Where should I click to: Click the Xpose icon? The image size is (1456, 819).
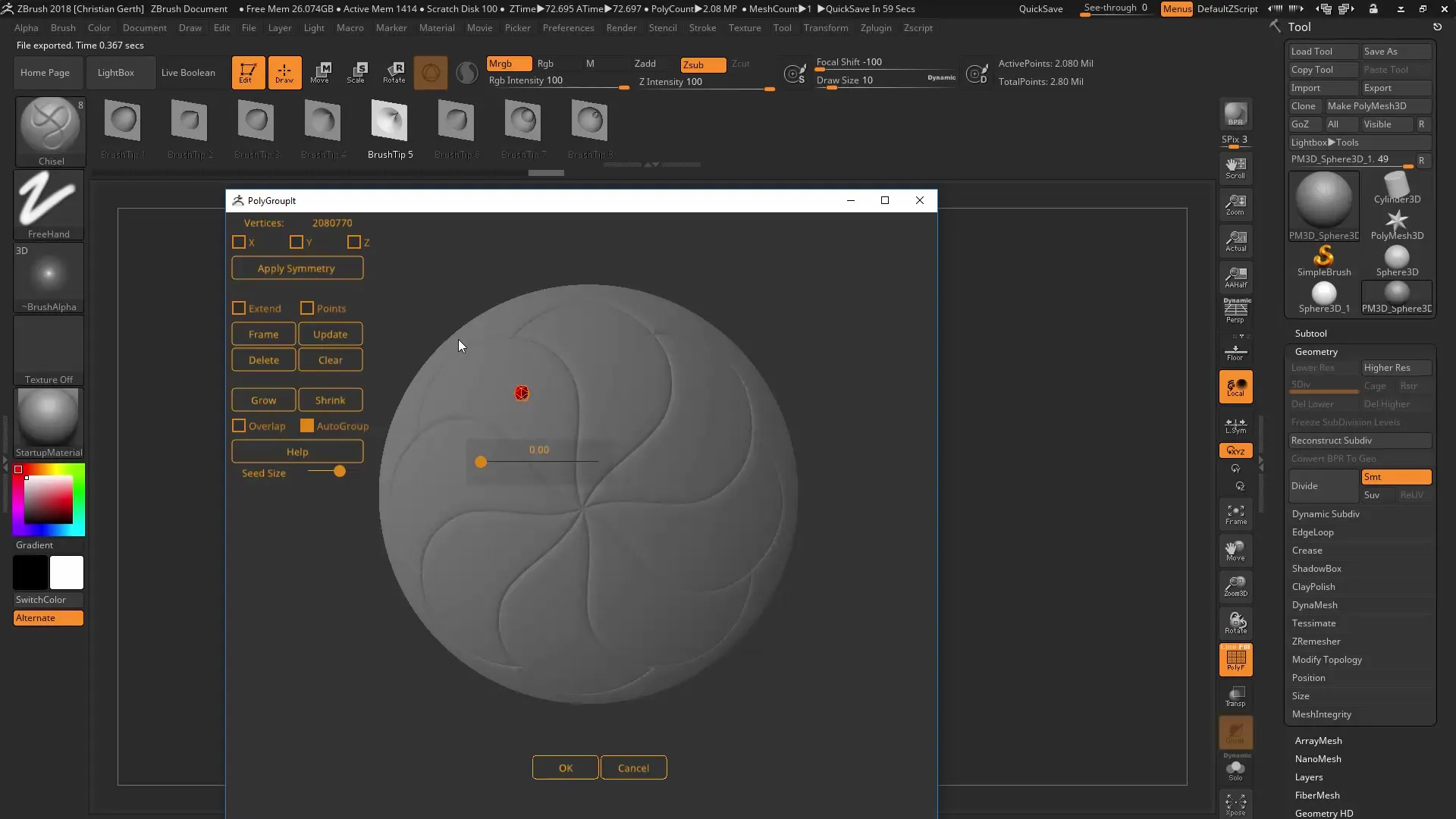click(x=1235, y=805)
